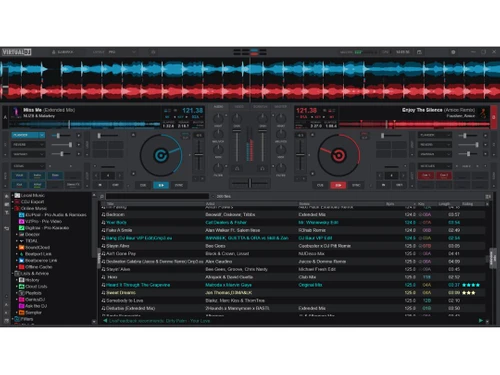
Task: Toggle the left deck Reverb effect on
Action: [25, 145]
